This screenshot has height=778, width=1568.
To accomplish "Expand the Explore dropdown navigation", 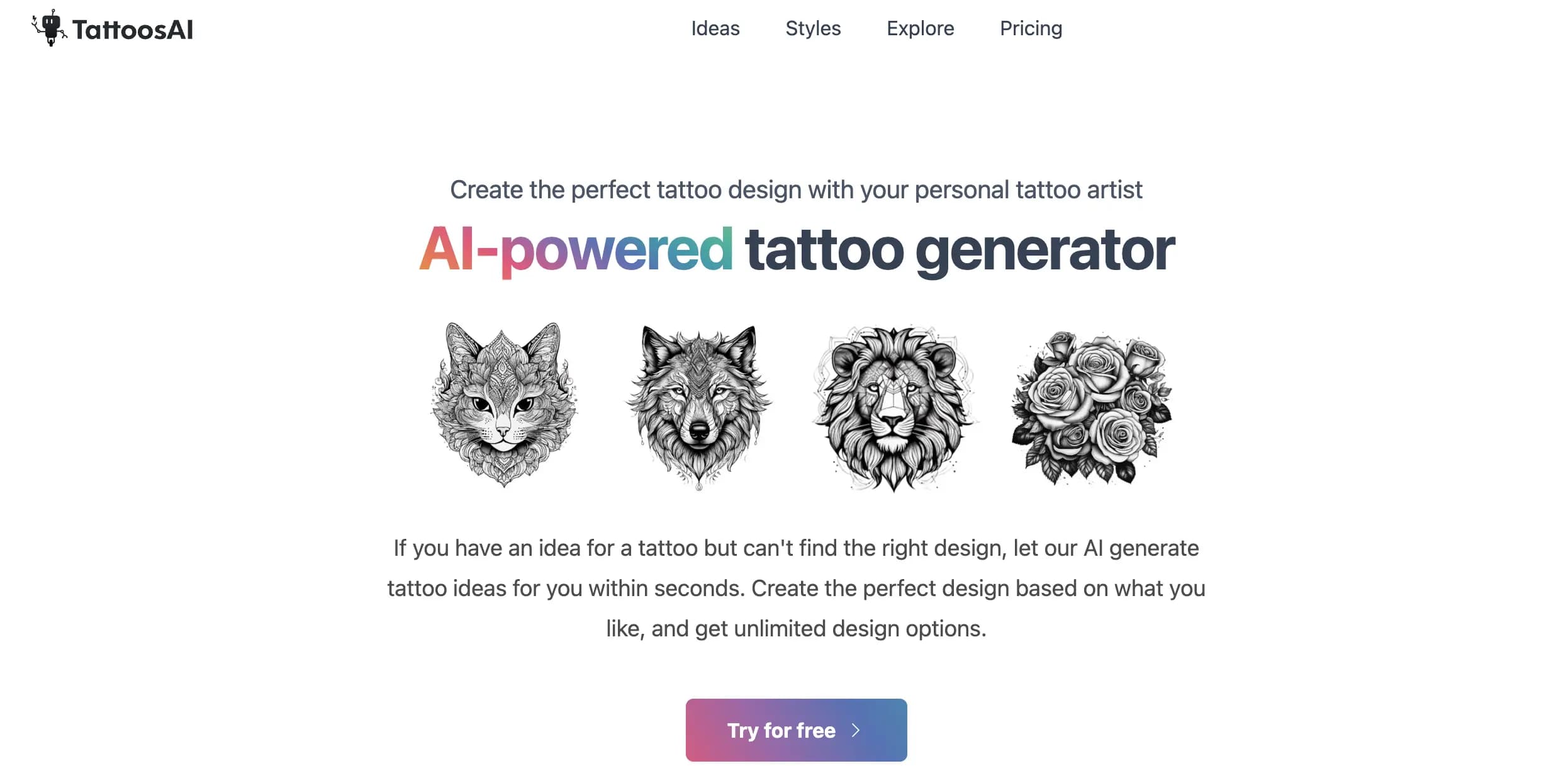I will (920, 29).
